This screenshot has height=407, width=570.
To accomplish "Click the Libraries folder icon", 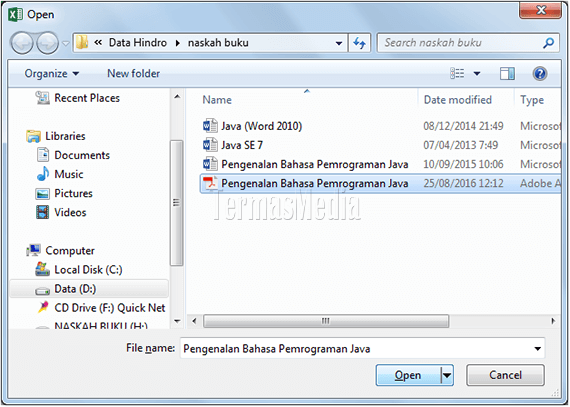I will tap(33, 136).
